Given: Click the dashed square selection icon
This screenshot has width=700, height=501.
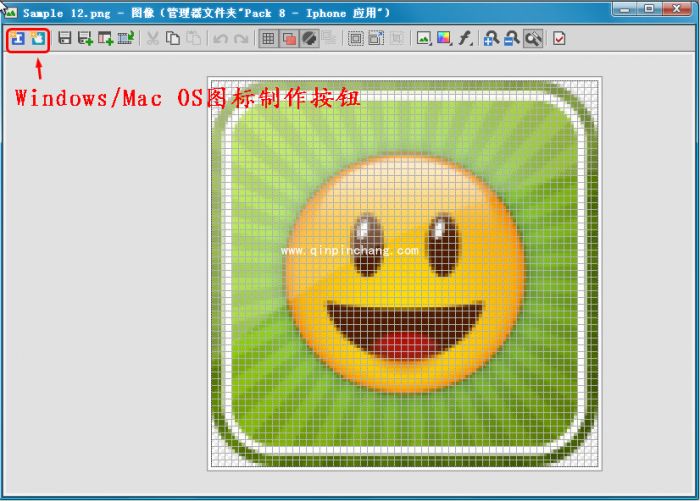Looking at the screenshot, I should click(356, 38).
